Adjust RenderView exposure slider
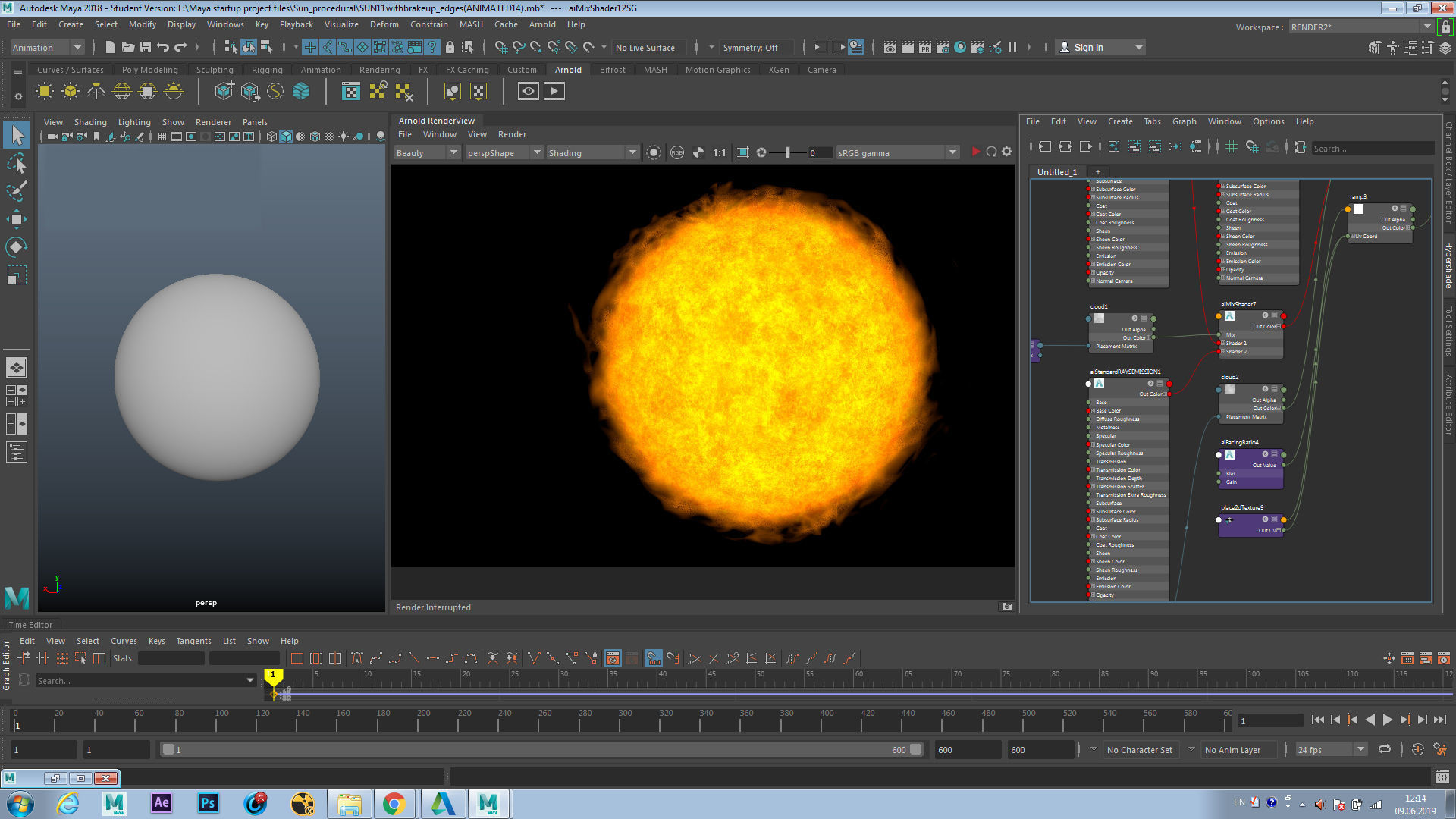 [x=787, y=152]
